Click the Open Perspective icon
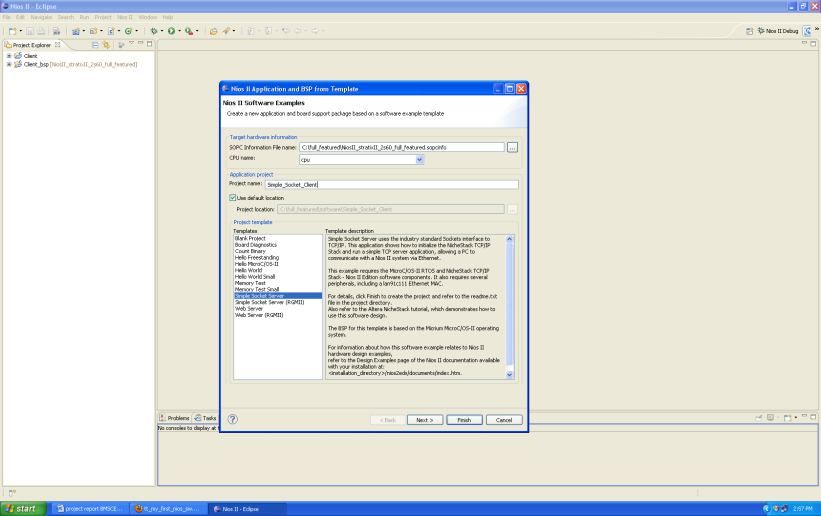 [749, 31]
